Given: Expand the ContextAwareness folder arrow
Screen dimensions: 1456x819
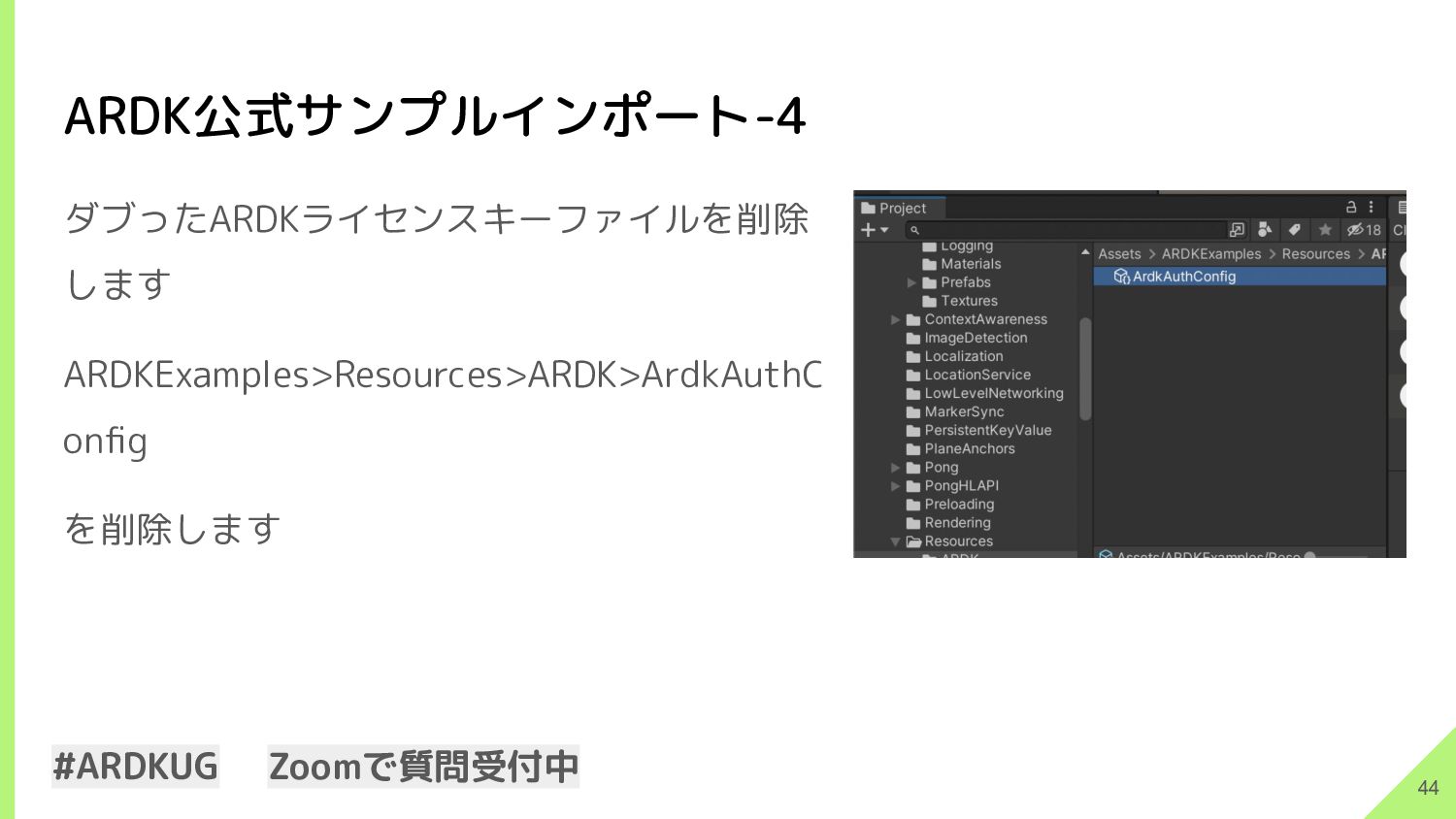Looking at the screenshot, I should point(895,319).
